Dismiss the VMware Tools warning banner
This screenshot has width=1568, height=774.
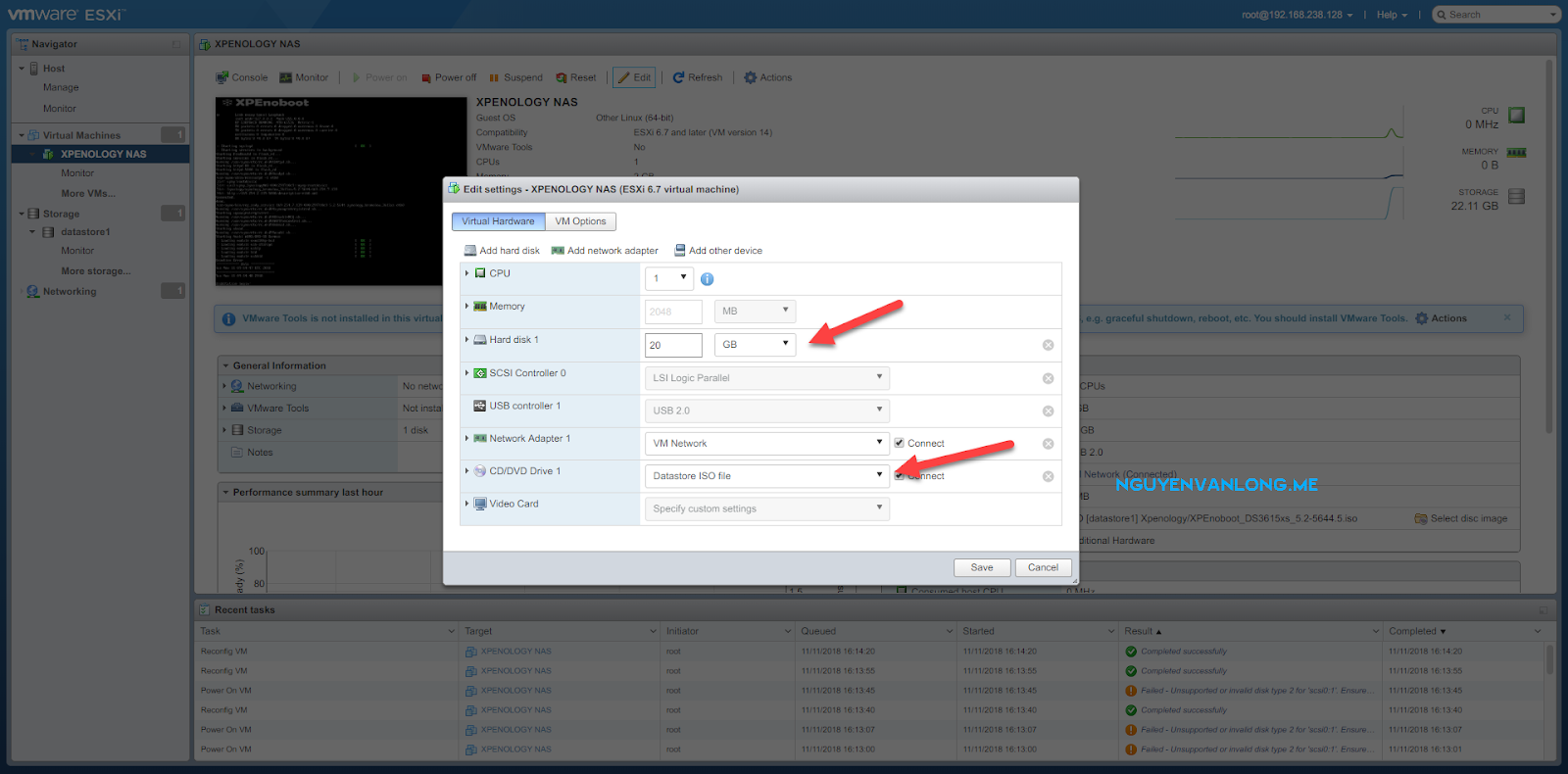pyautogui.click(x=1507, y=317)
